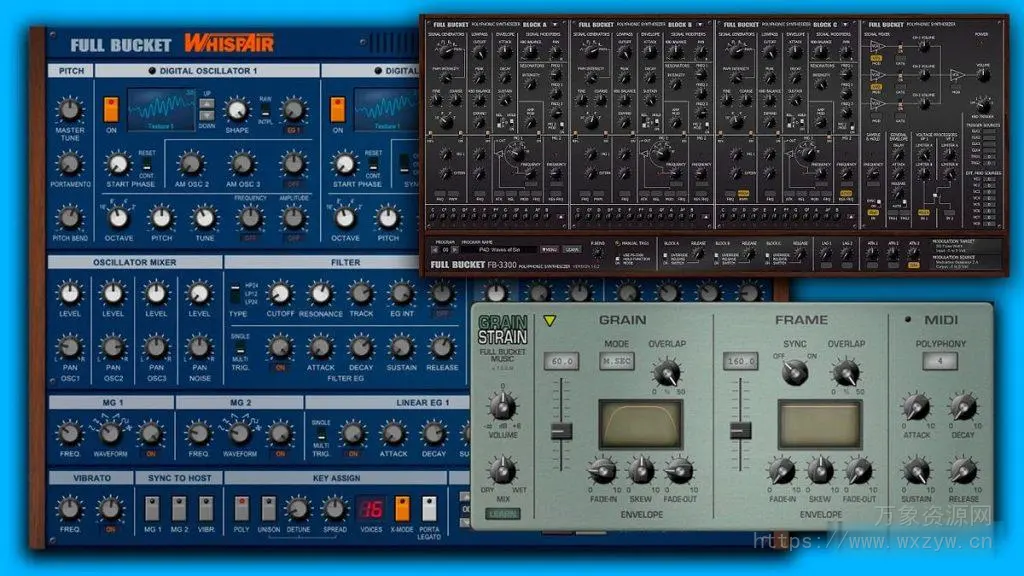Image resolution: width=1024 pixels, height=576 pixels.
Task: Open the MIDI Polyphony value selector
Action: (x=939, y=361)
